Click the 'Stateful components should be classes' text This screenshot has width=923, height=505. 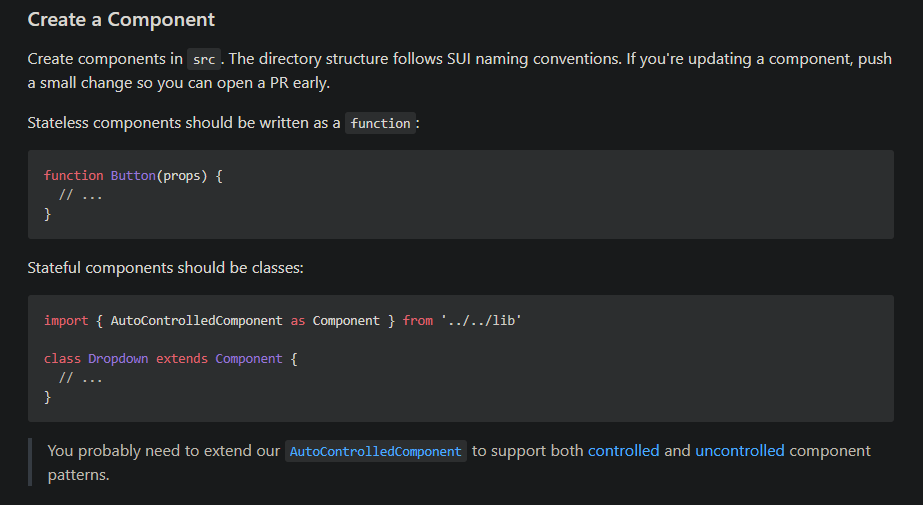coord(165,268)
